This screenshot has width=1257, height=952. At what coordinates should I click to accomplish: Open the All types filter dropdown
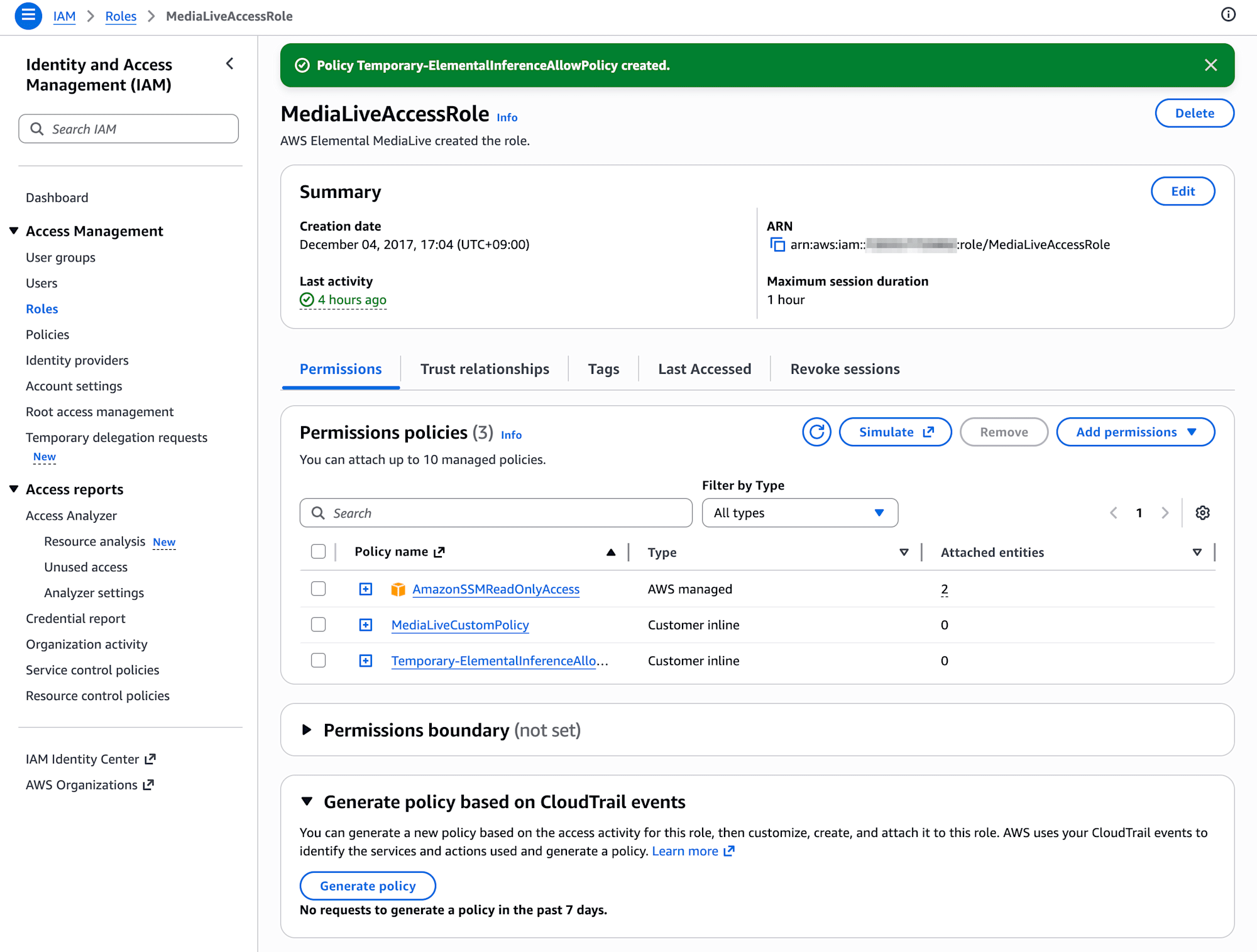[799, 513]
